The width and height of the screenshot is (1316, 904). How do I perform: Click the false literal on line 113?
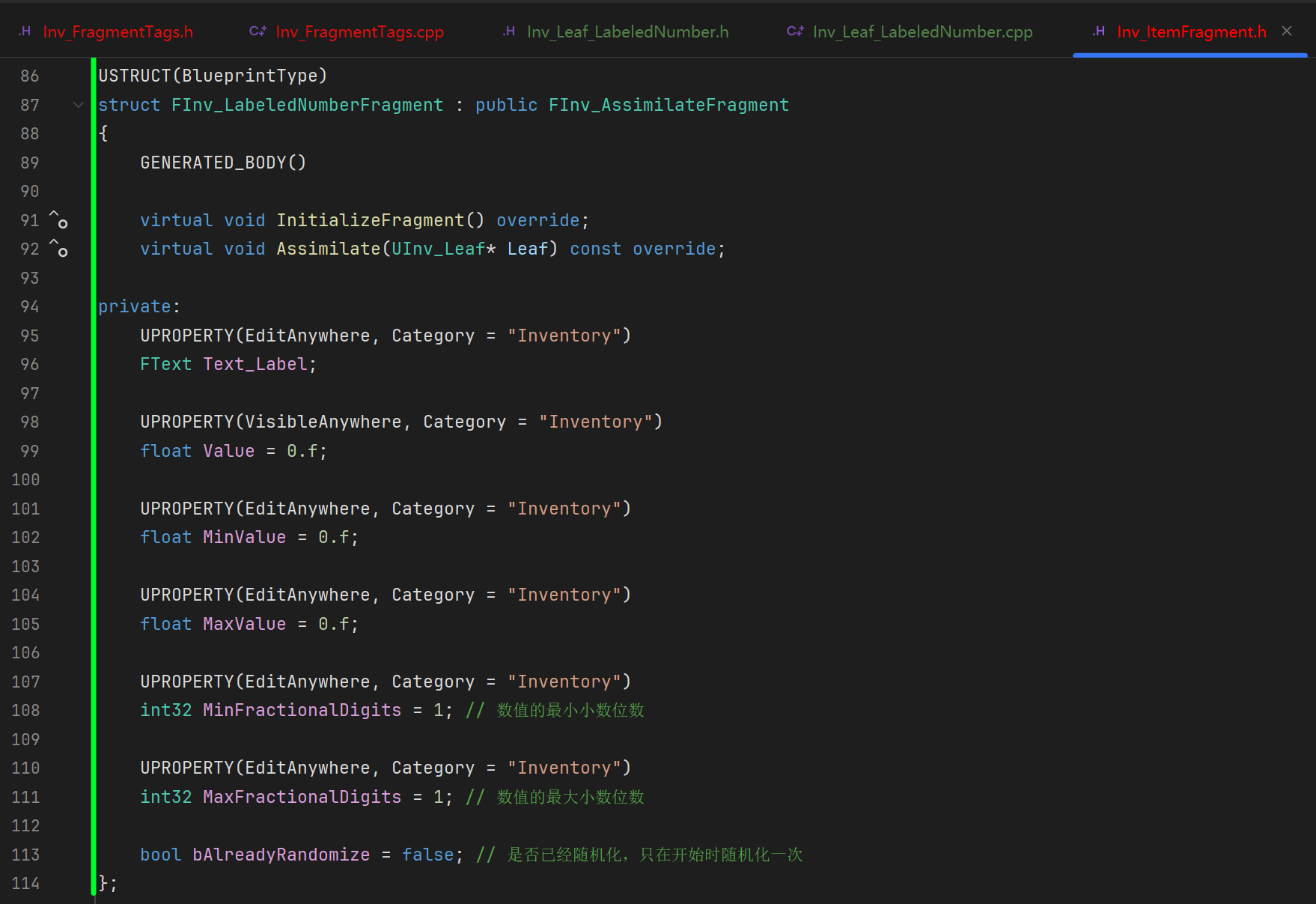click(427, 855)
